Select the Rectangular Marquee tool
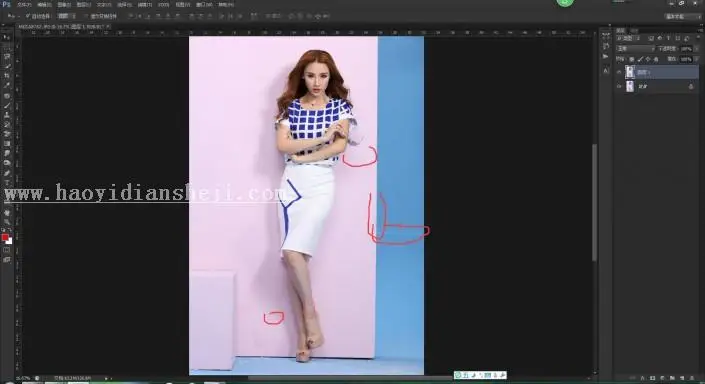This screenshot has width=705, height=384. [x=7, y=47]
